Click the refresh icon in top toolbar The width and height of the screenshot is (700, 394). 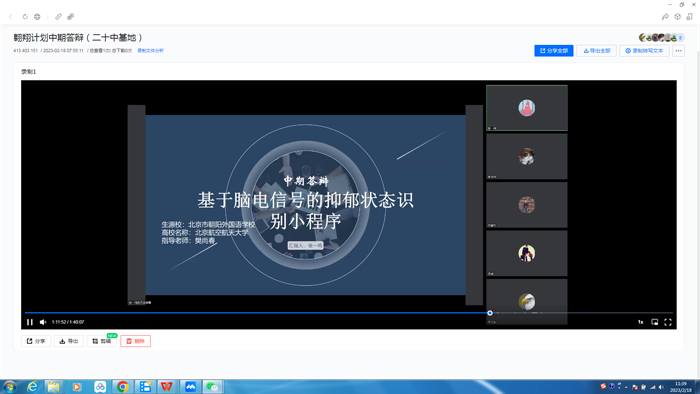pyautogui.click(x=25, y=17)
